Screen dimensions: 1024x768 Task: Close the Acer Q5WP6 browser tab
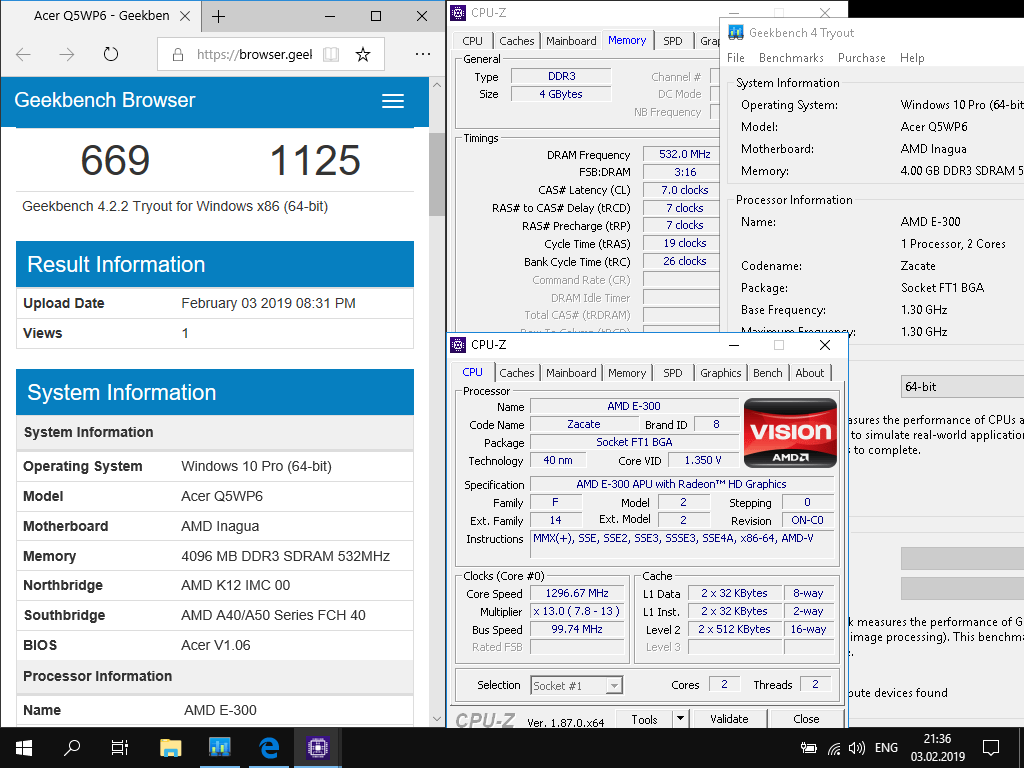tap(185, 16)
